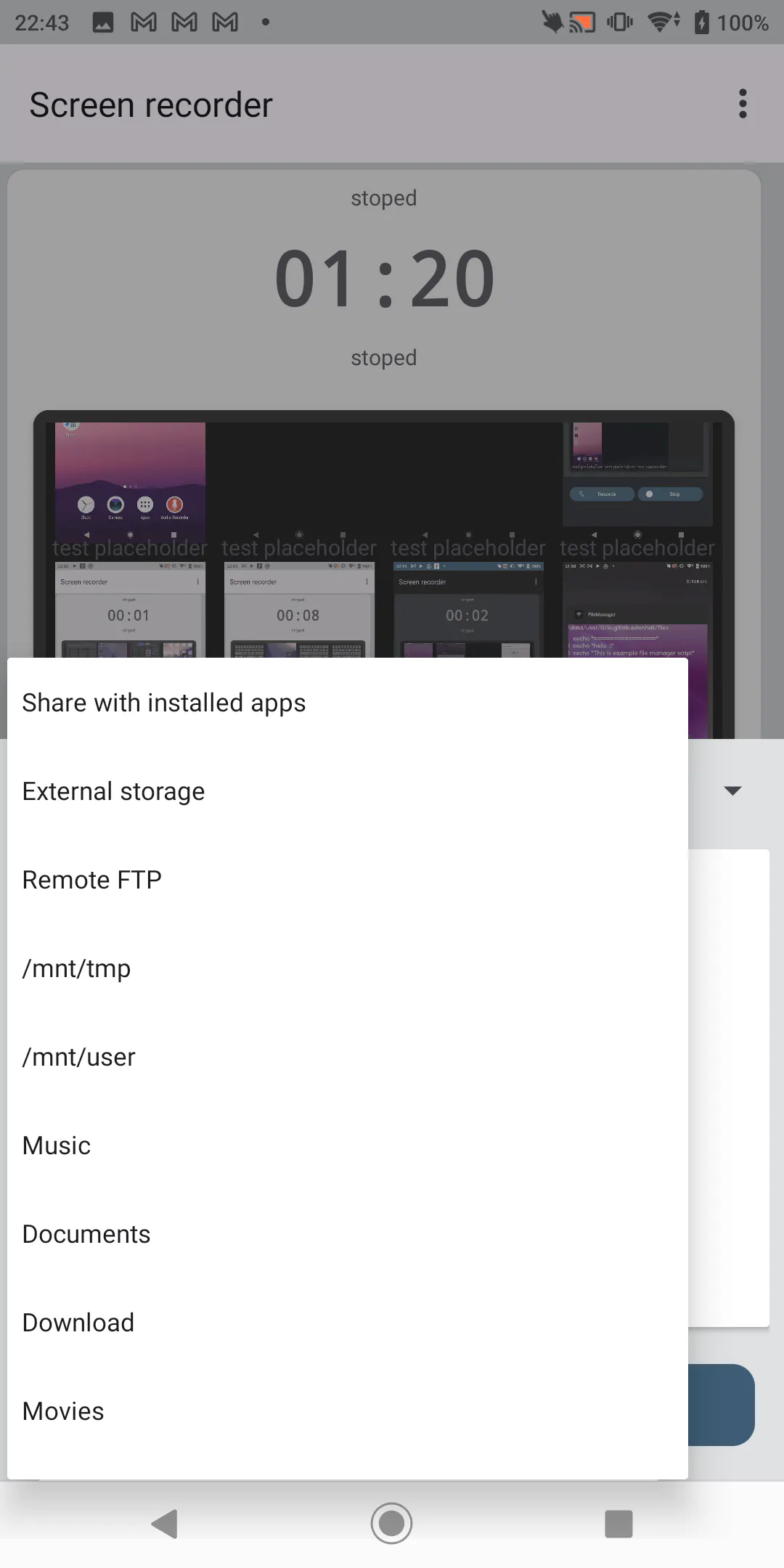
Task: Tap the 01 : 20 timer display
Action: [385, 279]
